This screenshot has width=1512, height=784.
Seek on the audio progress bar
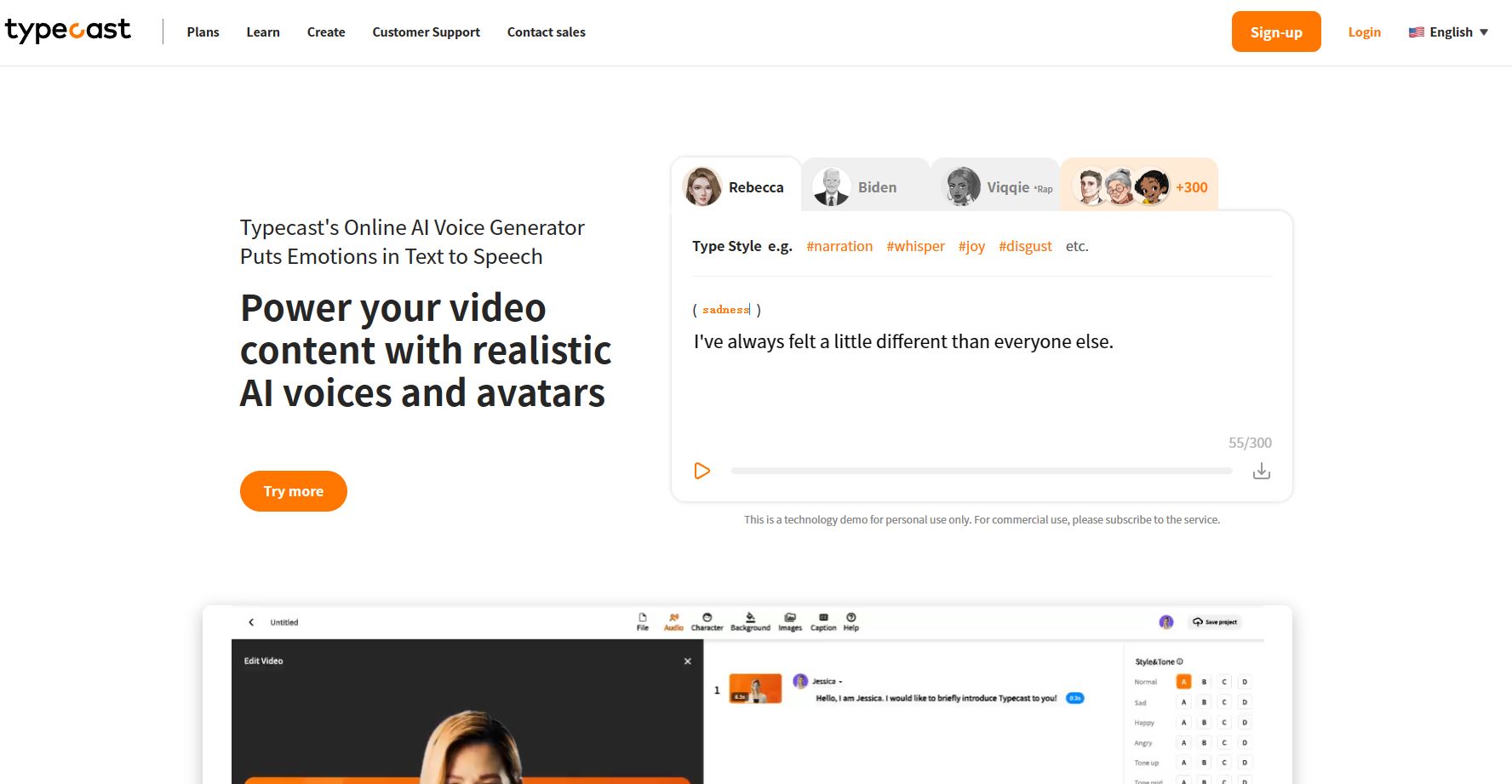[x=981, y=471]
